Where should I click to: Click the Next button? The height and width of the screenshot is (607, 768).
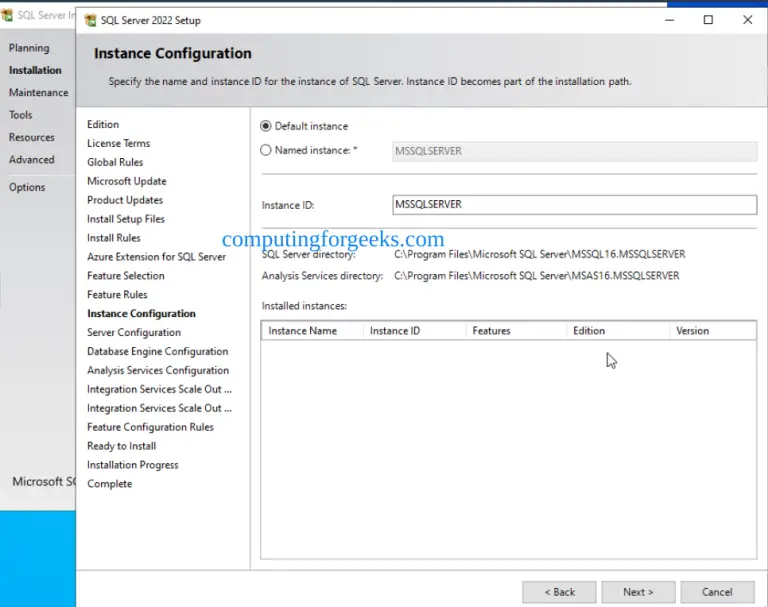click(638, 592)
